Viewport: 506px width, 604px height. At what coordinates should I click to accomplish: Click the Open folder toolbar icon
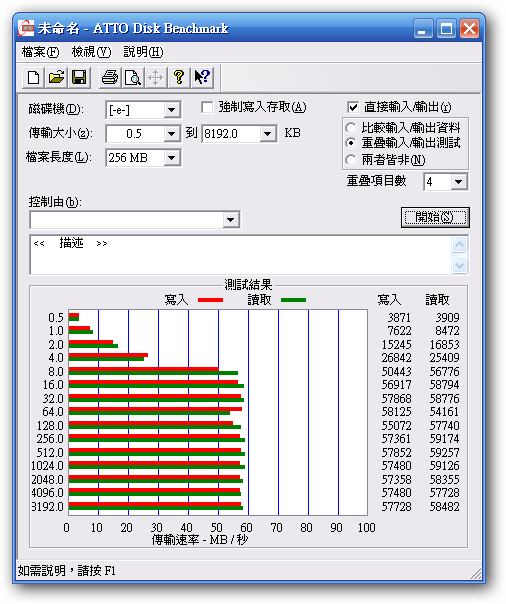(x=56, y=77)
